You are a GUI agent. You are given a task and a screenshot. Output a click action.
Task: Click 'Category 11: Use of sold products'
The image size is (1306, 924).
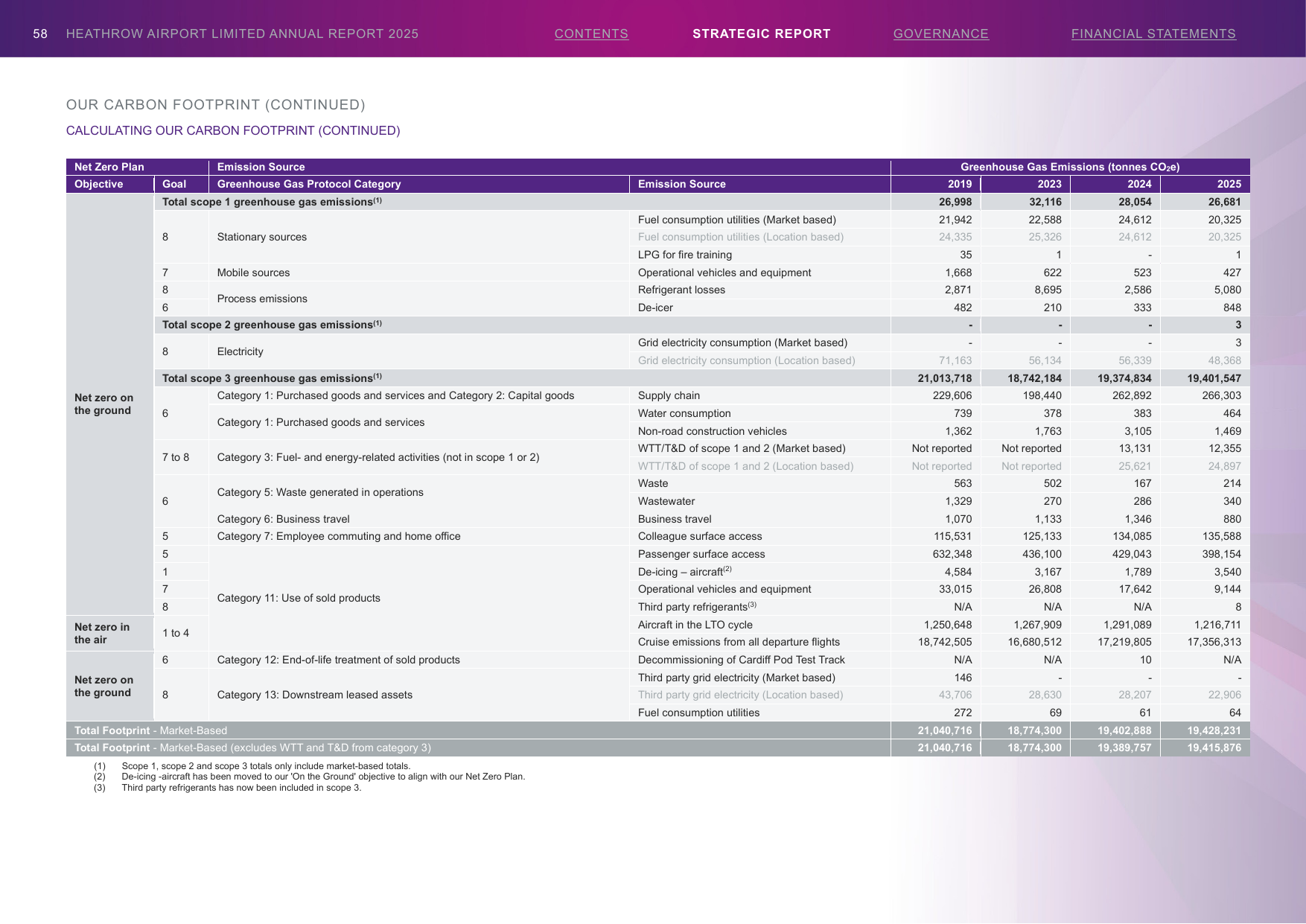pyautogui.click(x=299, y=598)
